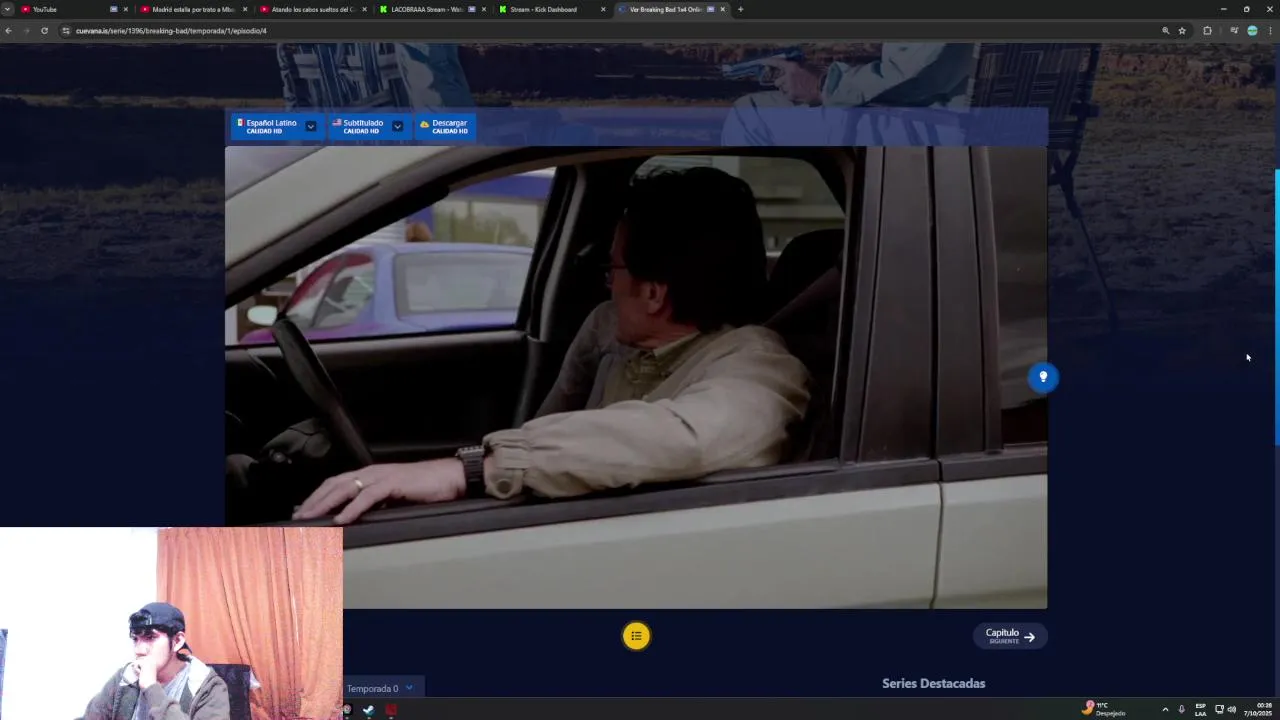1280x720 pixels.
Task: Open the ESP keyboard language indicator
Action: (1200, 709)
